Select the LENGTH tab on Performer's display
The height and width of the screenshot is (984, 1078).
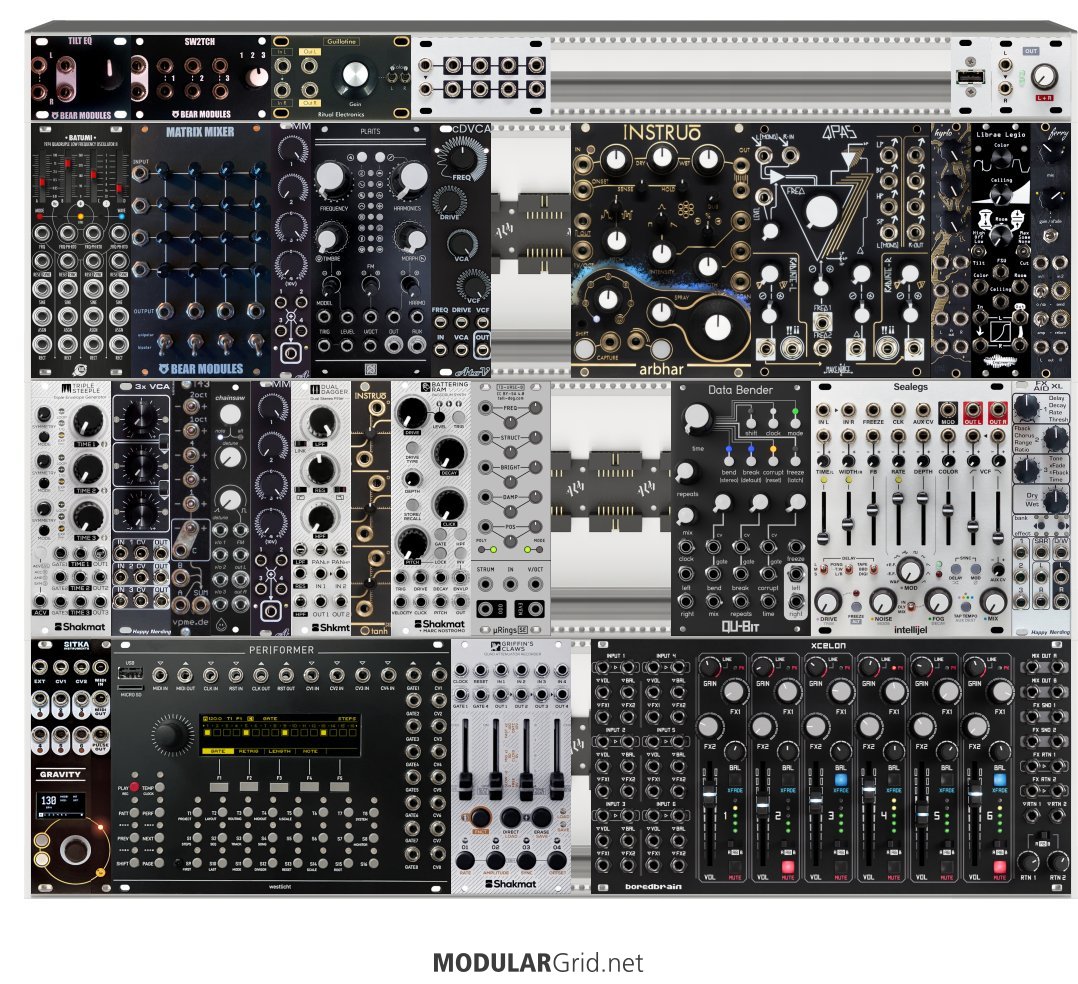click(x=279, y=751)
